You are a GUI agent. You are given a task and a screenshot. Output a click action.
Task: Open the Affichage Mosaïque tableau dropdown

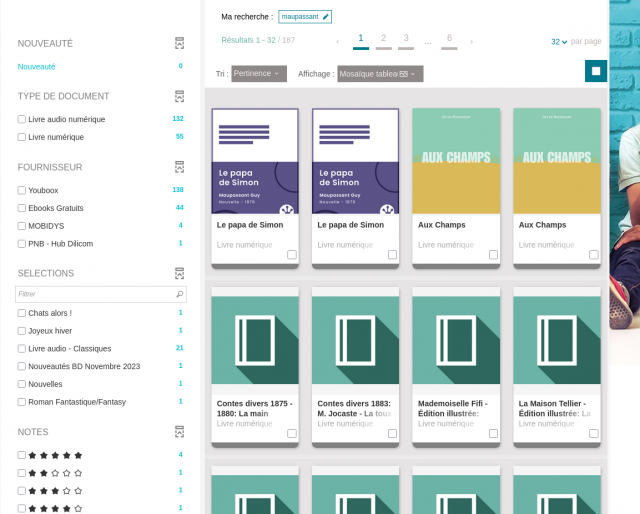click(380, 74)
